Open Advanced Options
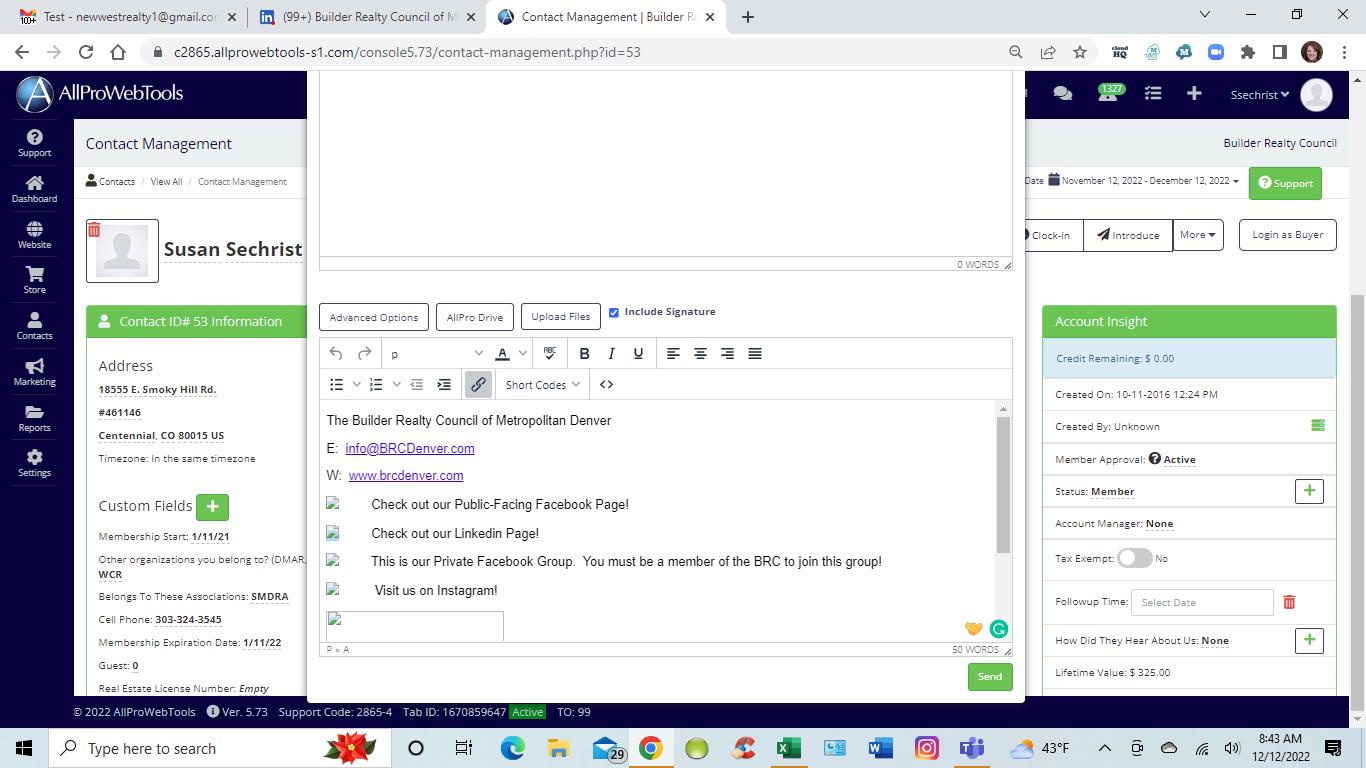The width and height of the screenshot is (1366, 768). tap(374, 317)
